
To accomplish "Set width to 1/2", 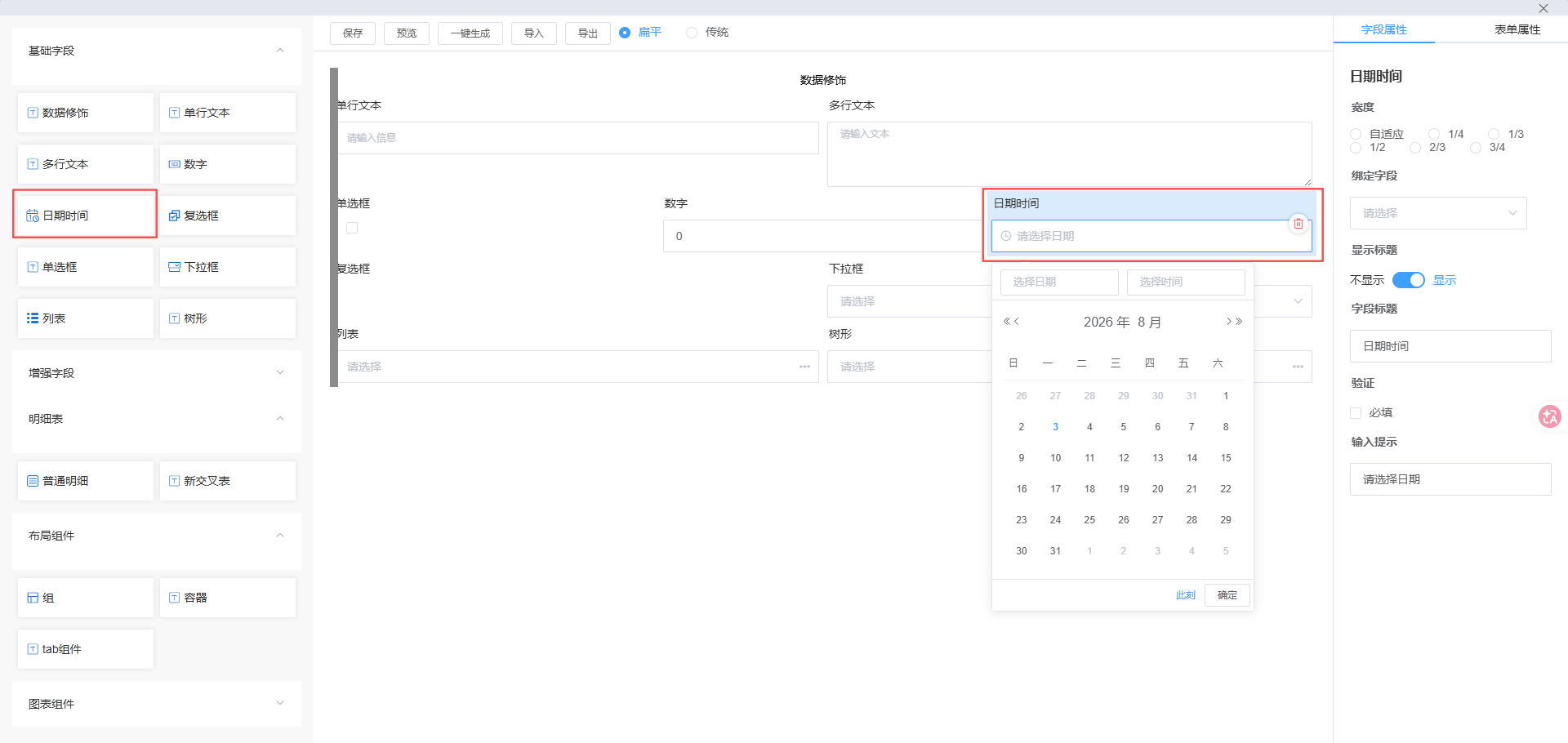I will point(1356,148).
